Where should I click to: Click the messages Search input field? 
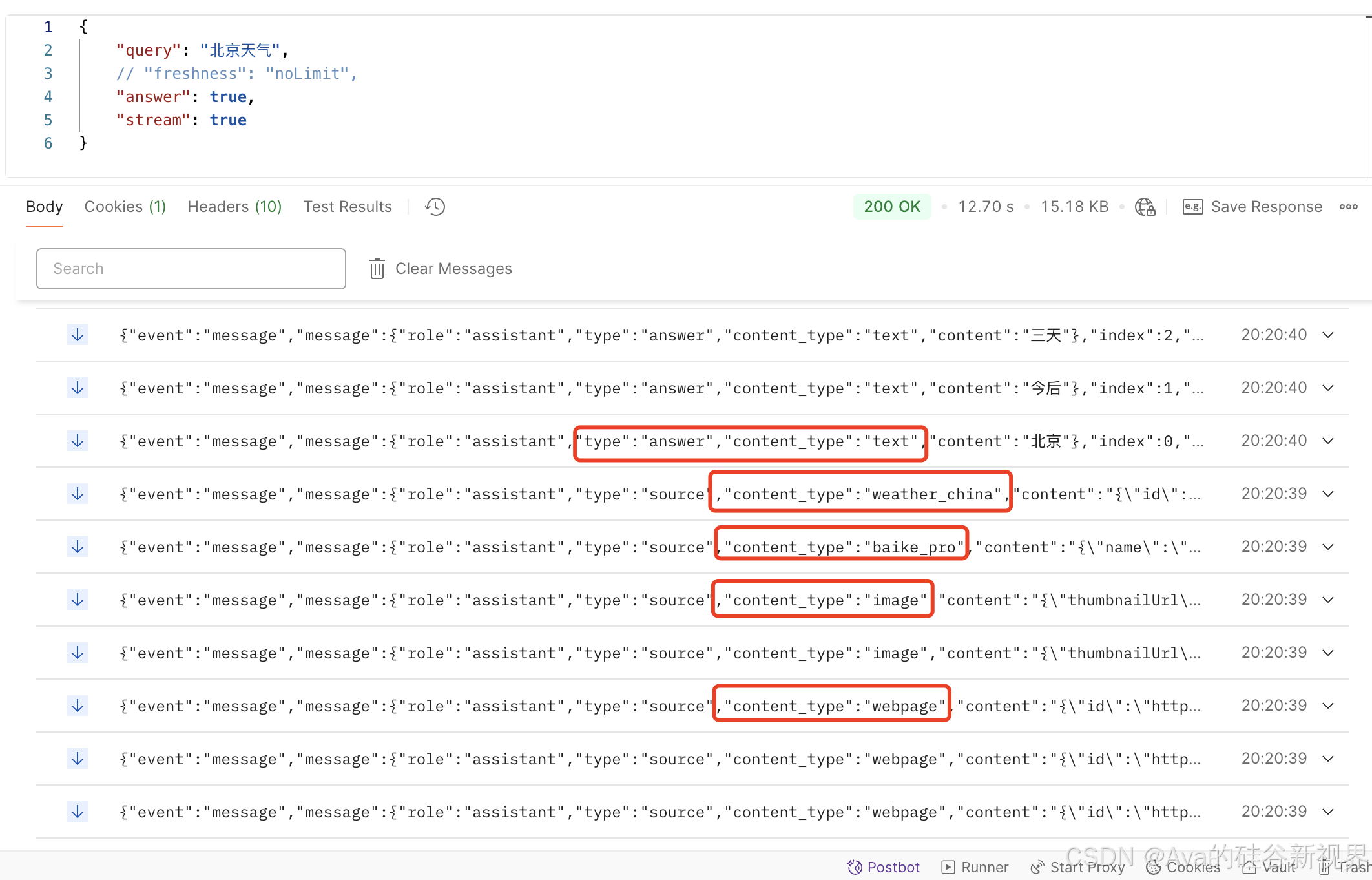191,269
